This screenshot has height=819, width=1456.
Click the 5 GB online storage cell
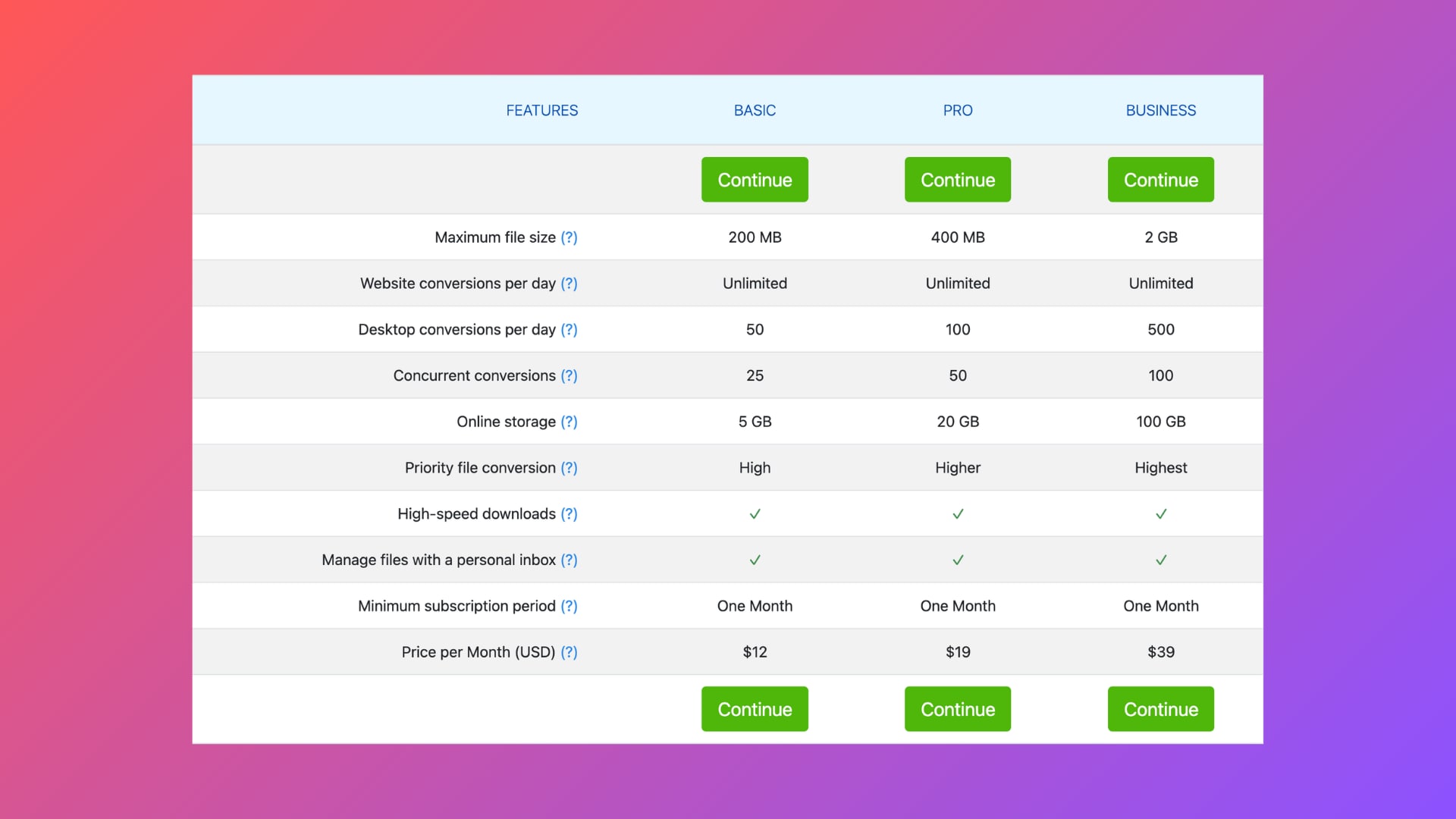tap(755, 422)
